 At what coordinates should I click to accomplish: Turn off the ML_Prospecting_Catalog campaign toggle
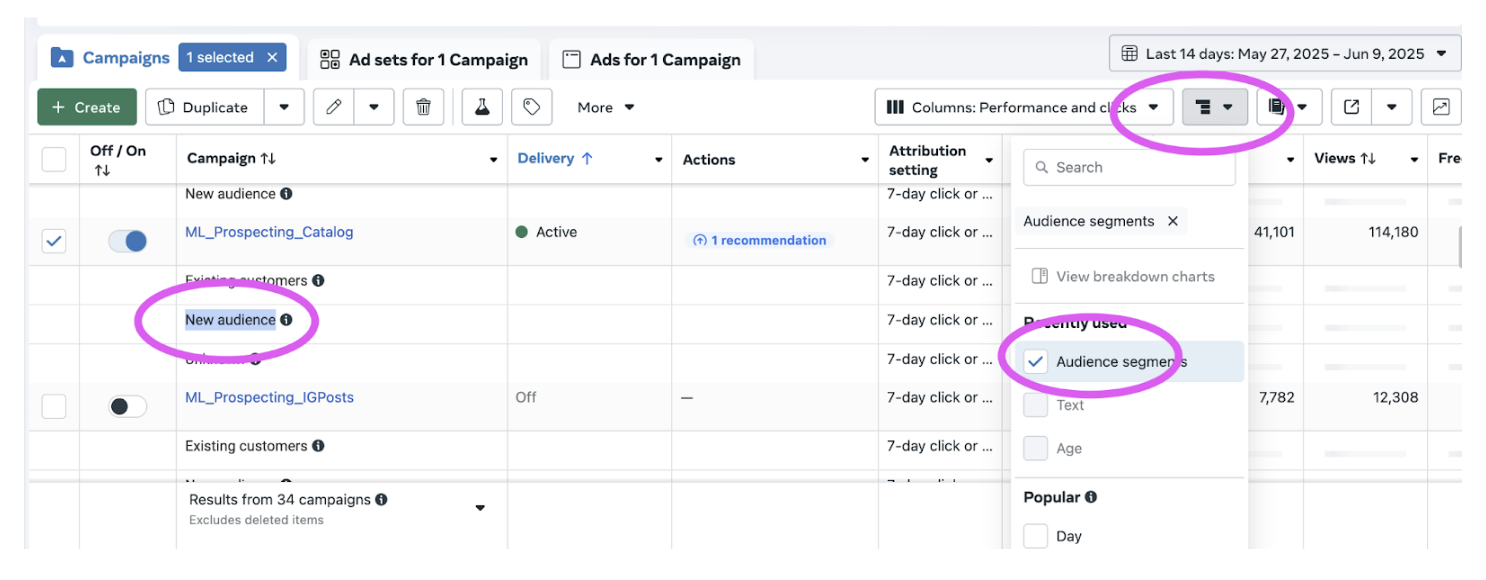(127, 241)
